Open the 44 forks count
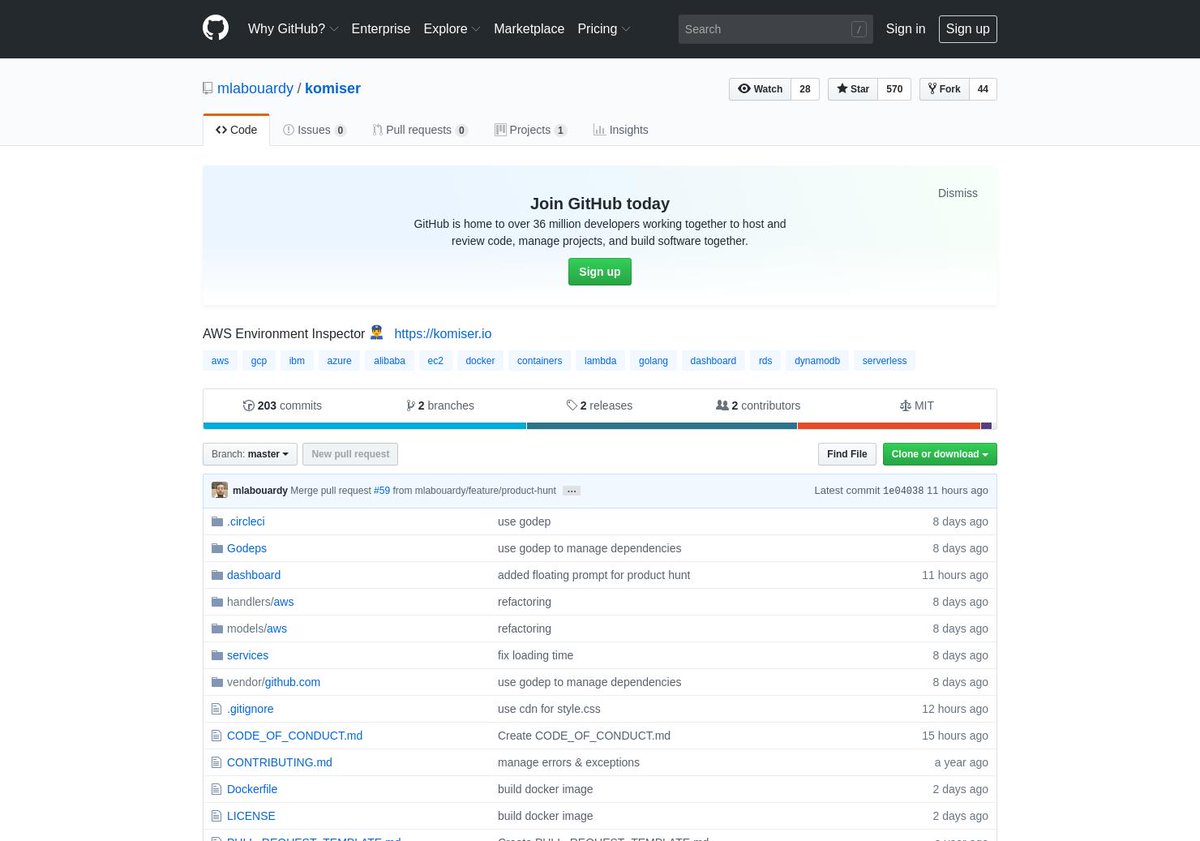 tap(983, 89)
